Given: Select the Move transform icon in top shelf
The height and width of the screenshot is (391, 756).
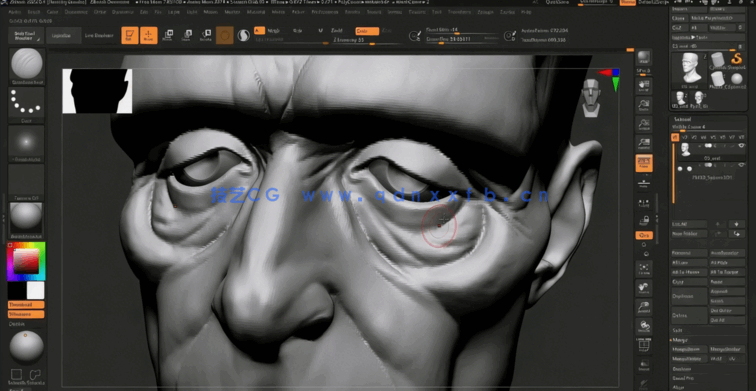Looking at the screenshot, I should tap(168, 35).
